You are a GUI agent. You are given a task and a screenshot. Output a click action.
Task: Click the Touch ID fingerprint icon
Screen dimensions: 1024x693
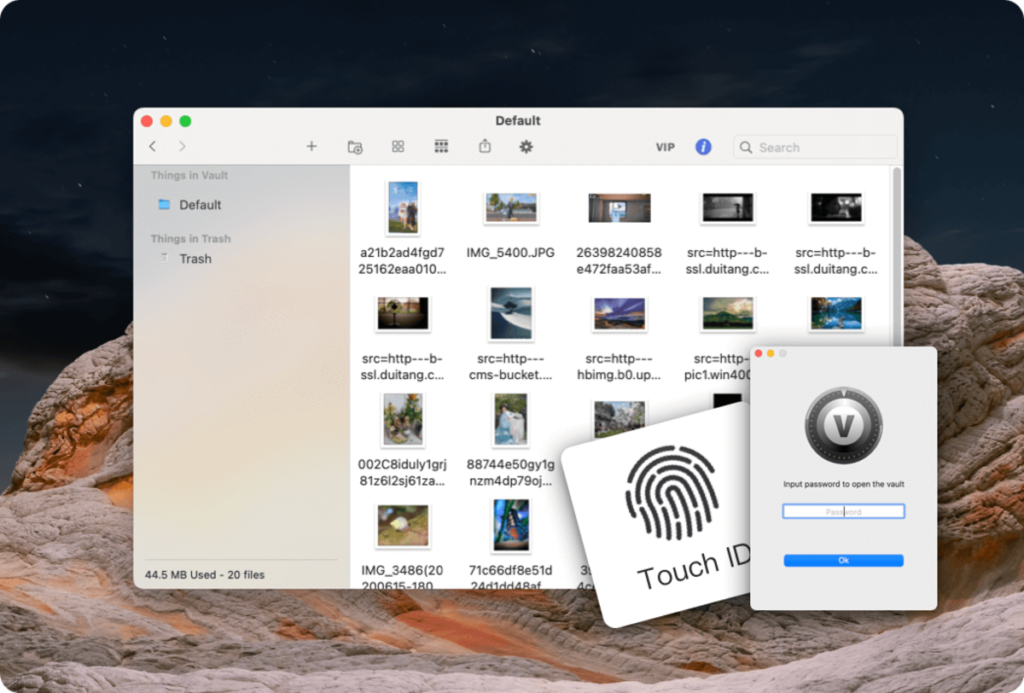[671, 493]
